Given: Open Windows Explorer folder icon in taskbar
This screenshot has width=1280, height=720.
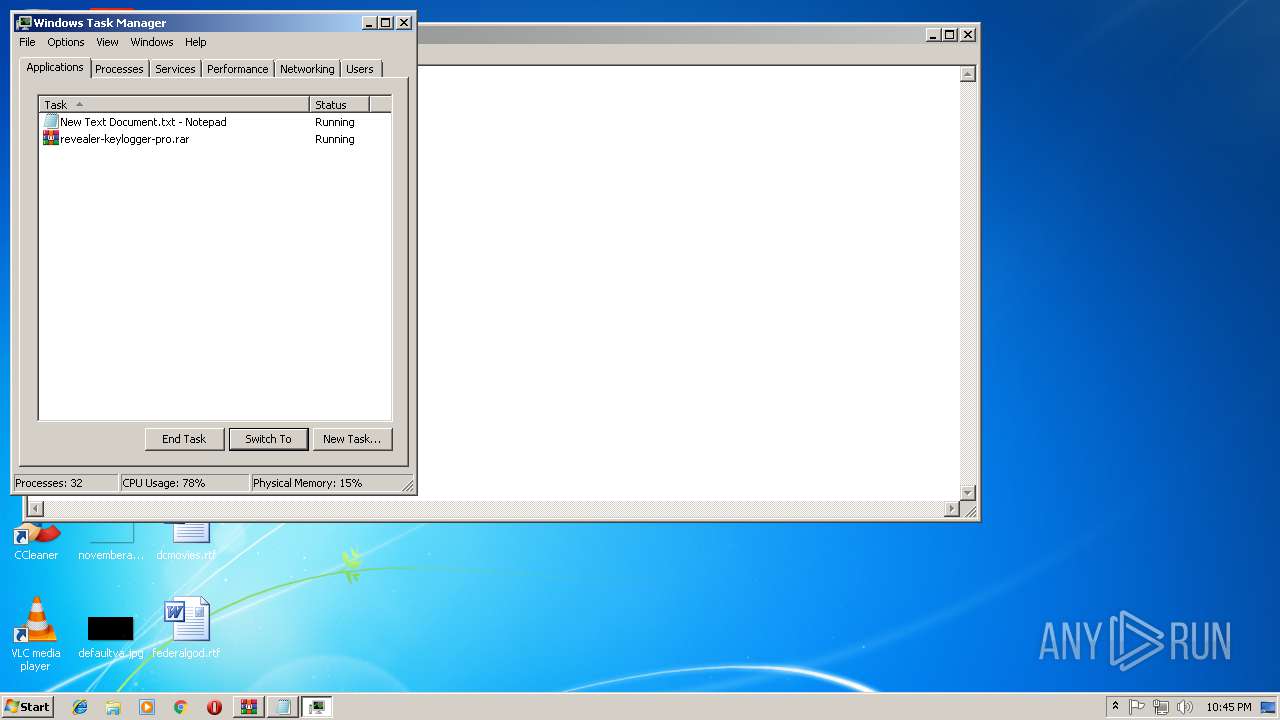Looking at the screenshot, I should [113, 707].
